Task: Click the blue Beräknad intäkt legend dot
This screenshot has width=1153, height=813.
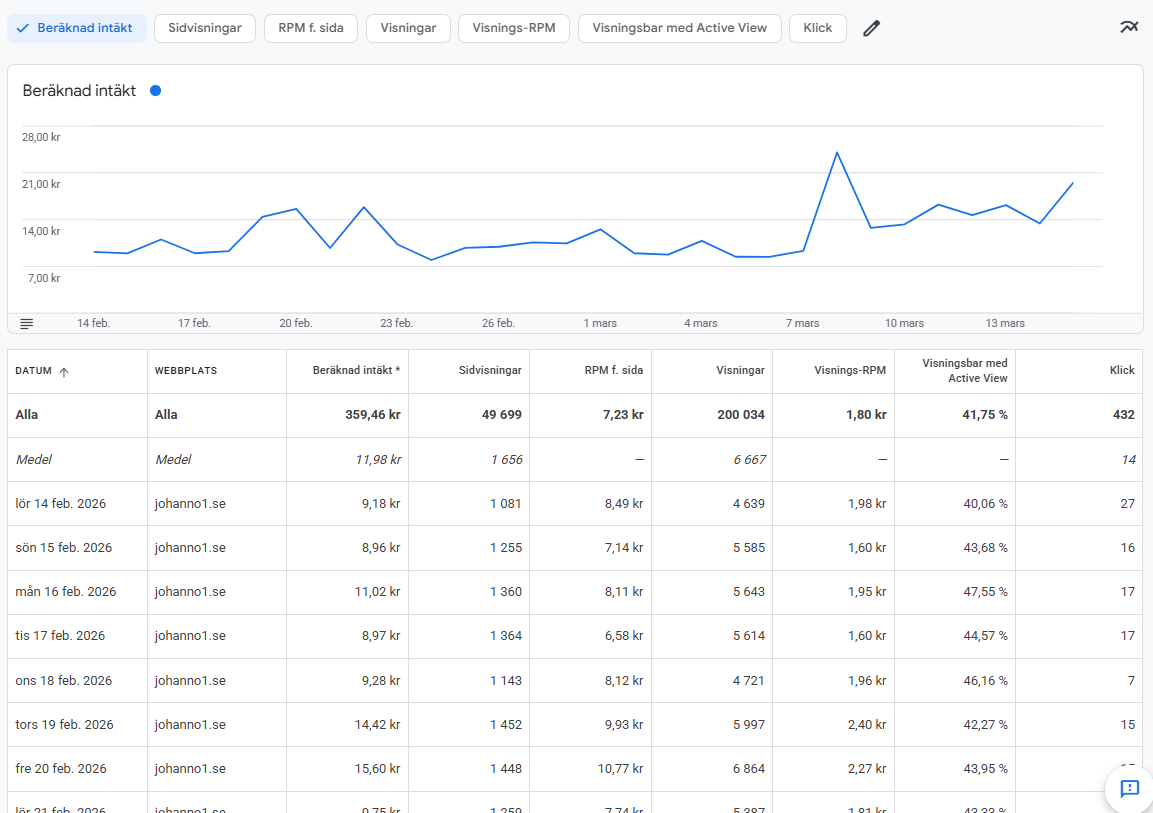Action: pos(155,91)
